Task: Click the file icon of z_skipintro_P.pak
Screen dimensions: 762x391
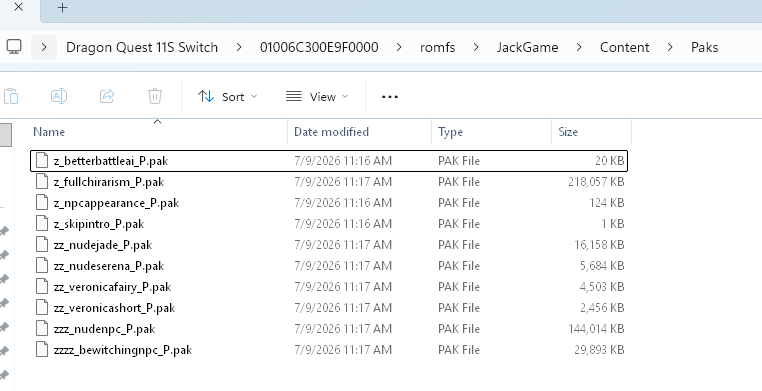Action: [x=42, y=224]
